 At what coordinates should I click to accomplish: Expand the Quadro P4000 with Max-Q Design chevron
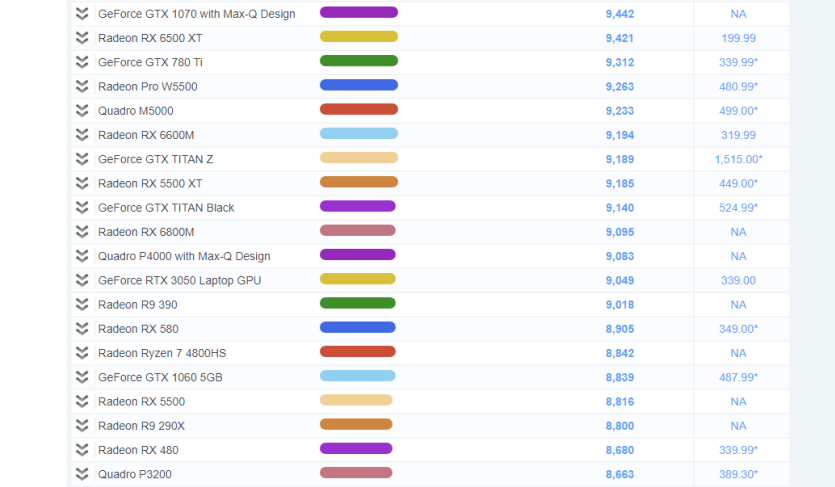coord(81,256)
